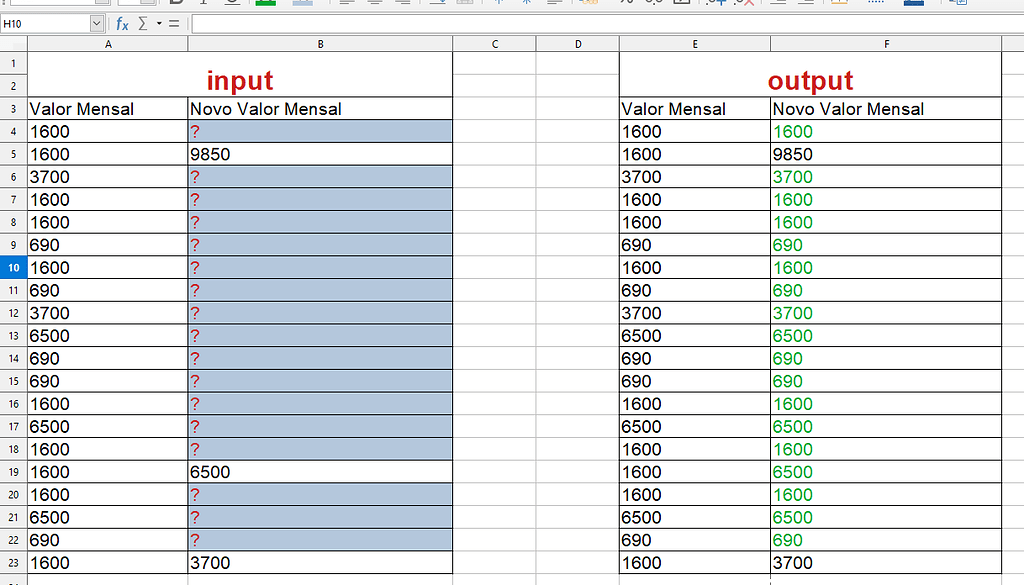1024x585 pixels.
Task: Click the justify alignment icon
Action: 436,3
